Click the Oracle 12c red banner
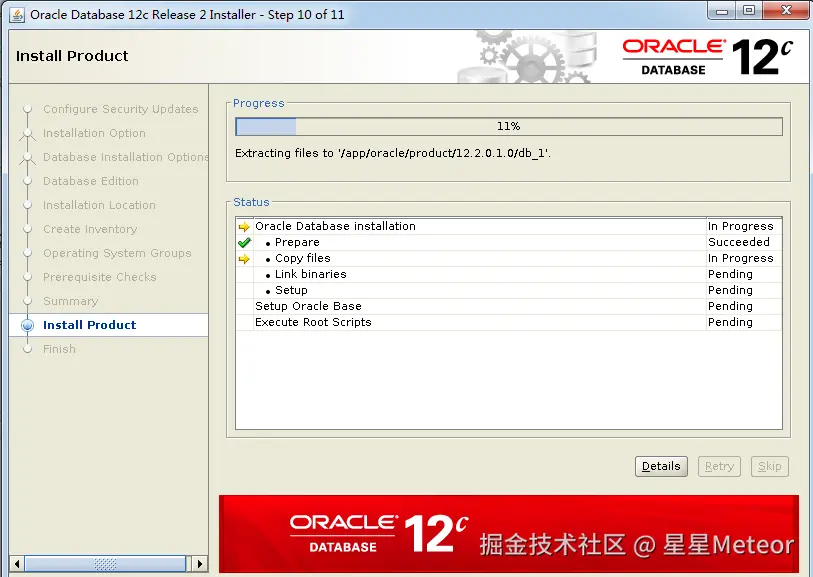813x577 pixels. click(x=509, y=534)
